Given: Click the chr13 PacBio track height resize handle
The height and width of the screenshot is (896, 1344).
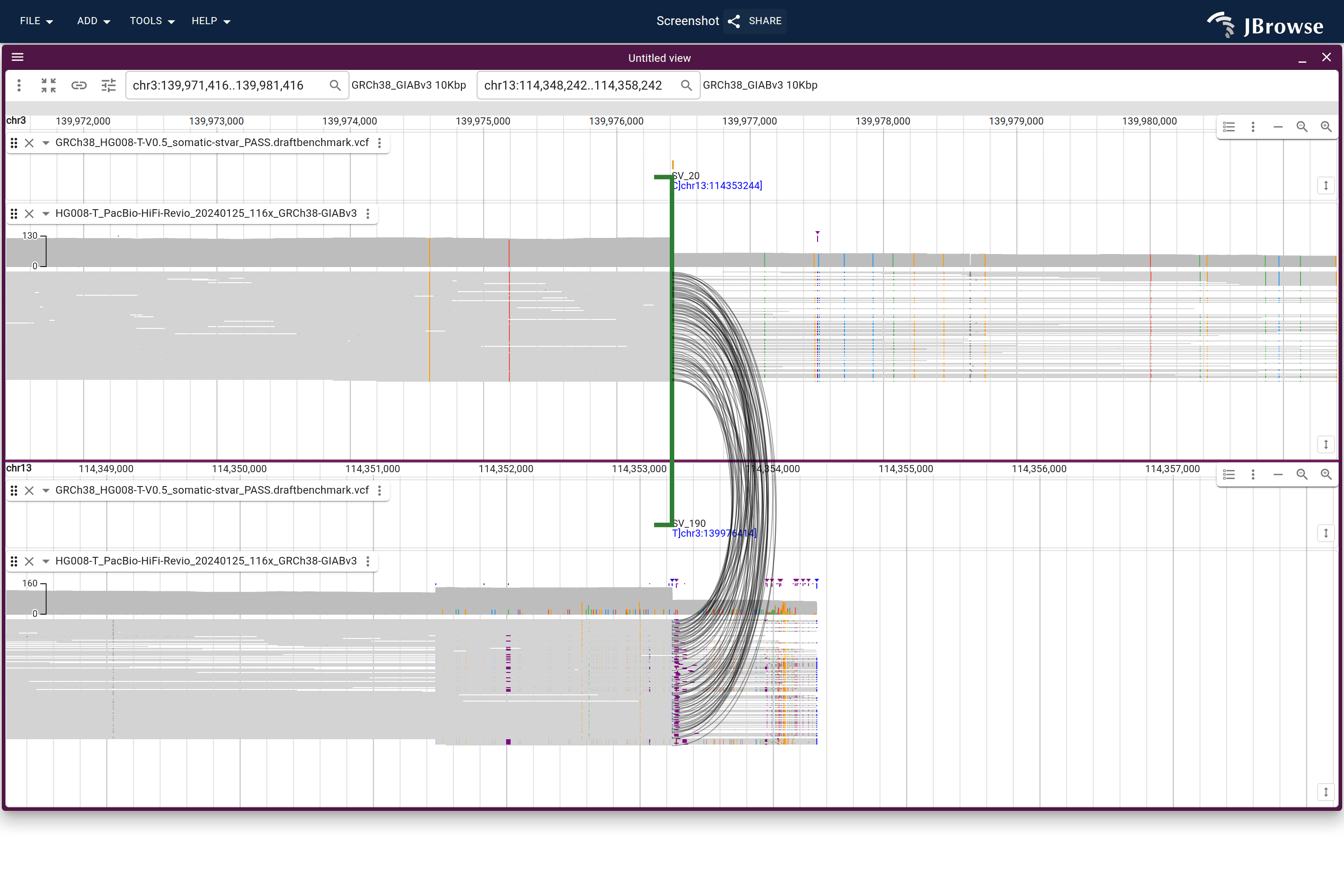Looking at the screenshot, I should pyautogui.click(x=1326, y=792).
